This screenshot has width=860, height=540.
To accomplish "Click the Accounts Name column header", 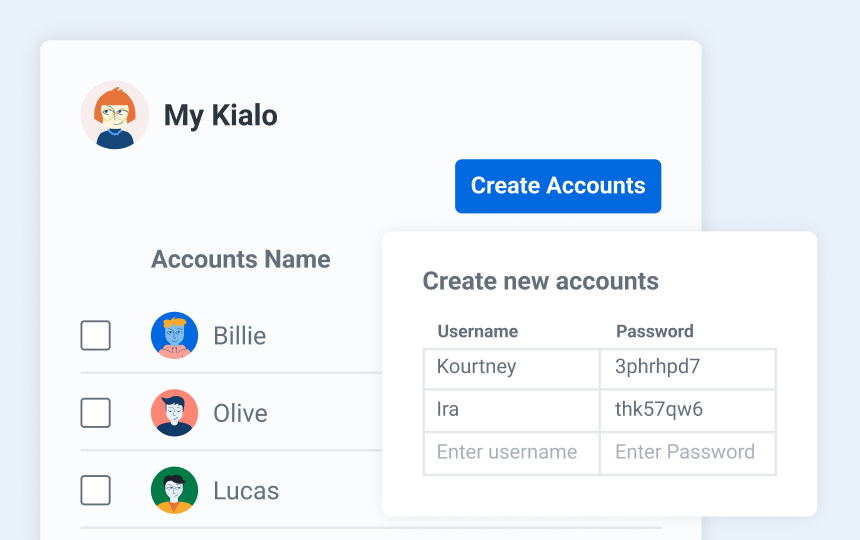I will point(241,259).
